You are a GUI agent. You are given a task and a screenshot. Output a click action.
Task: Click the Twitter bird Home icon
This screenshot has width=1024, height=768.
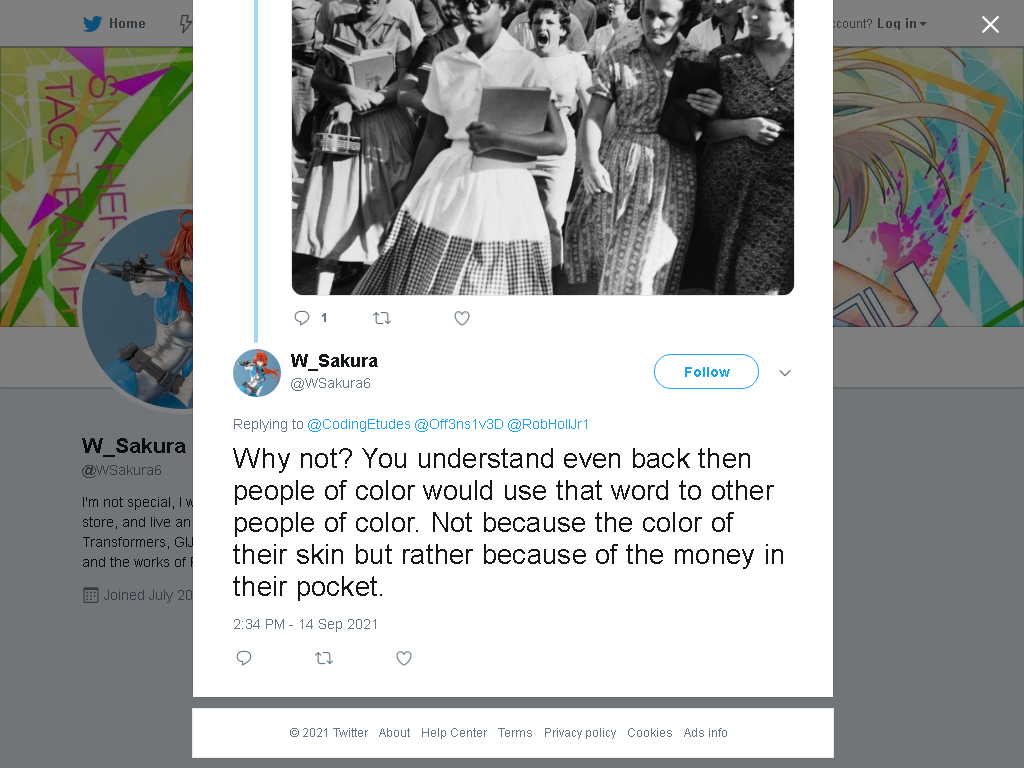(x=92, y=24)
